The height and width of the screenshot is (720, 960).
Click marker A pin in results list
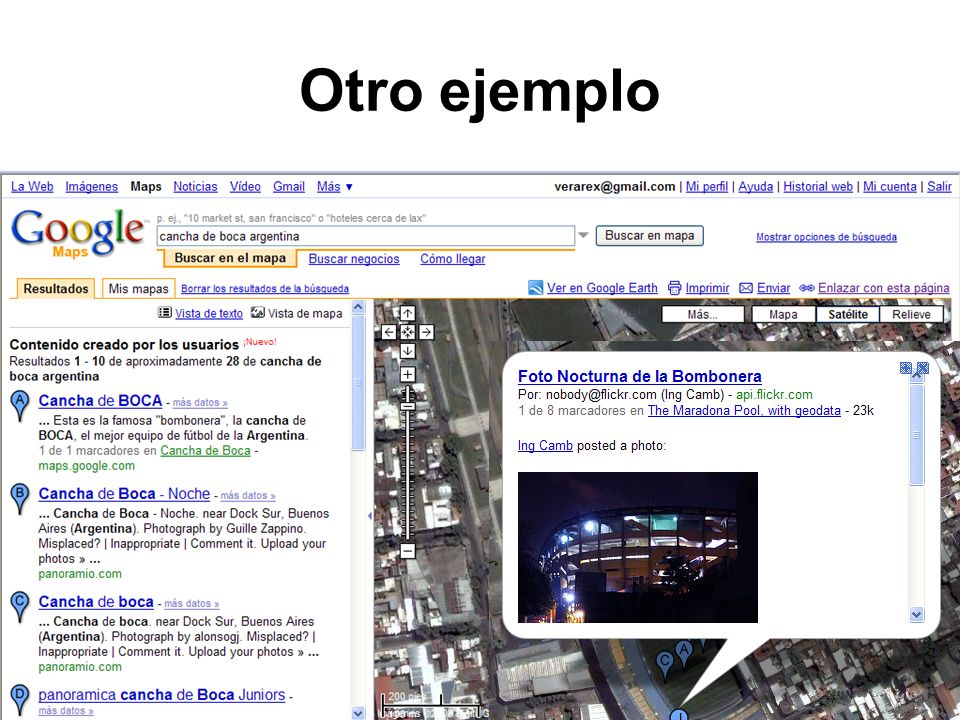click(x=20, y=405)
